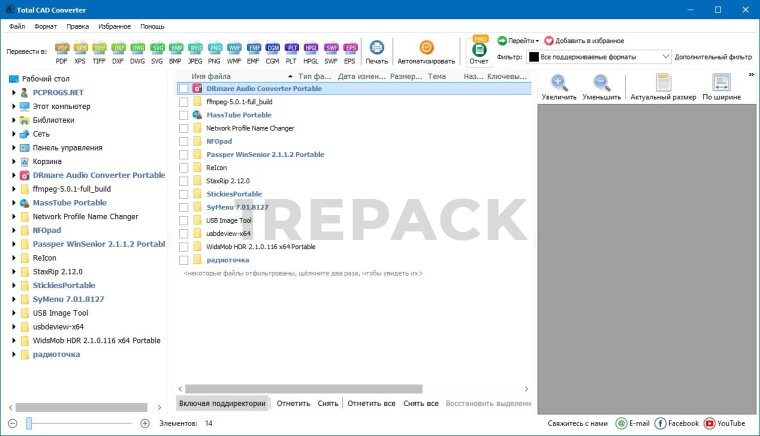The width and height of the screenshot is (760, 436).
Task: Toggle checkbox for USB Image Tool
Action: coord(183,220)
